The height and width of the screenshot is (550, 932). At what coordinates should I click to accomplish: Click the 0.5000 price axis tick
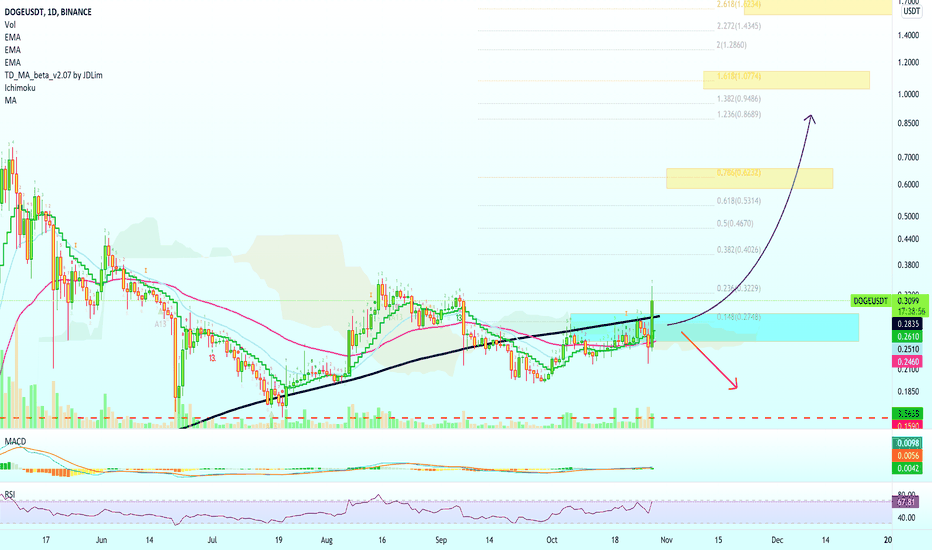click(x=908, y=216)
